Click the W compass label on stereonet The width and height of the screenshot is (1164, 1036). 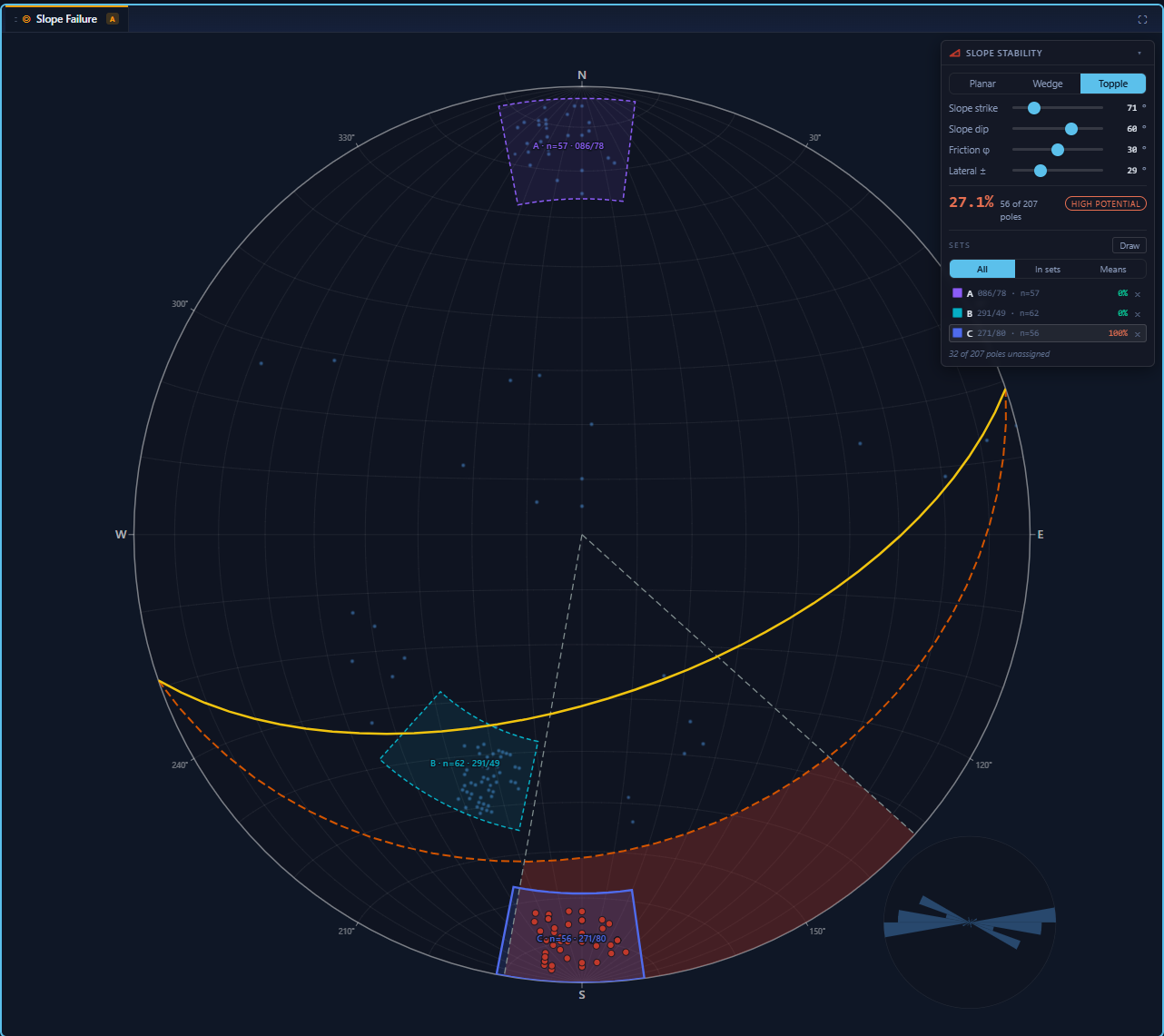[121, 535]
